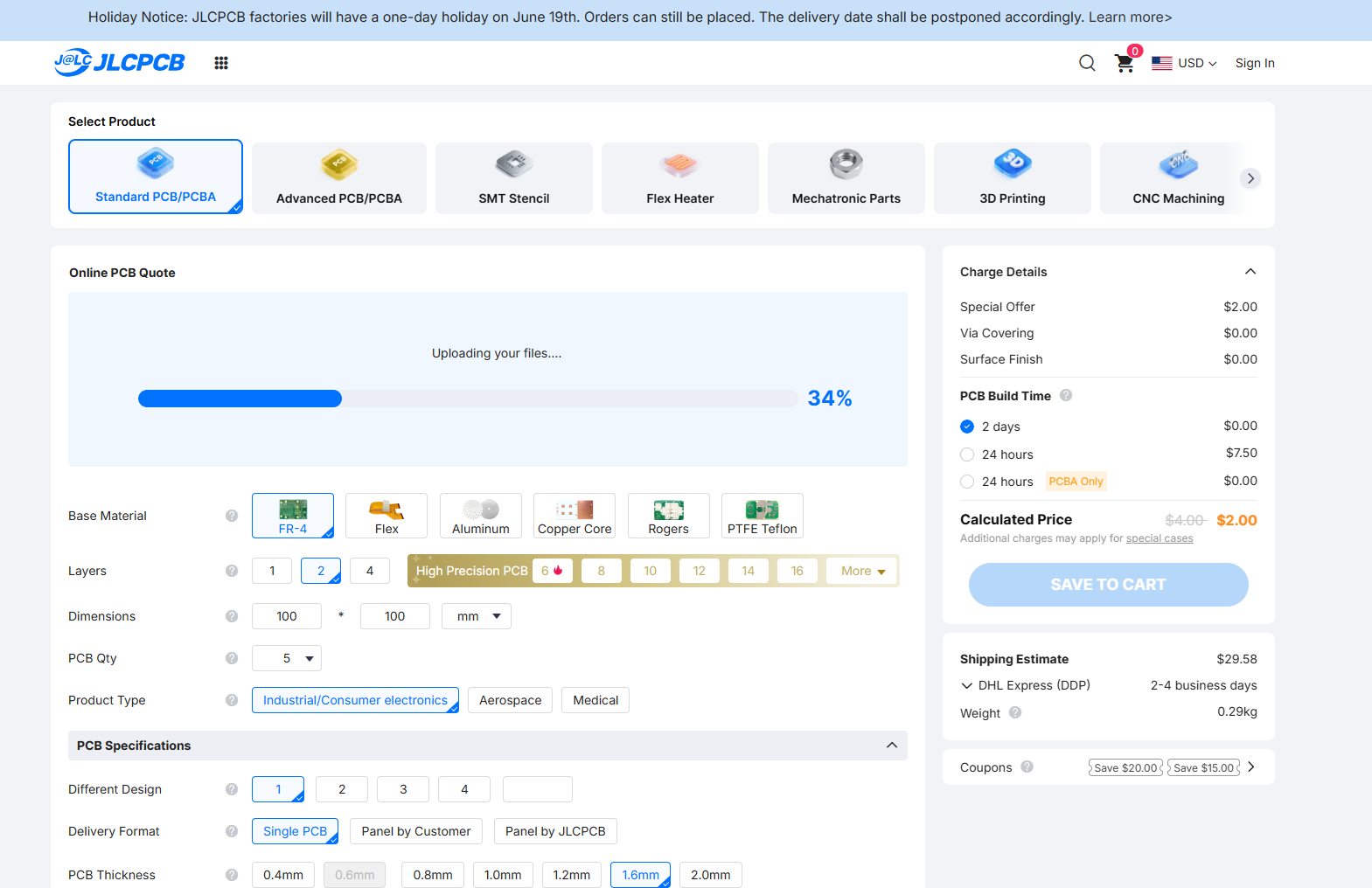Screen dimensions: 1372x888
Task: Select Standard PCB/PCBA product
Action: pyautogui.click(x=156, y=177)
